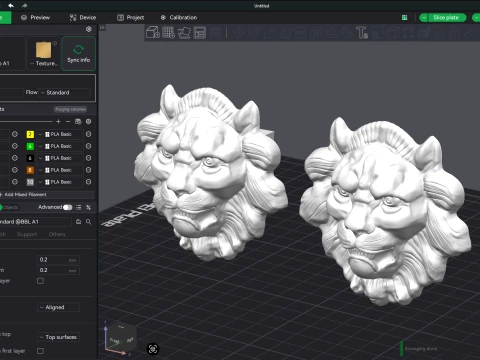Click the yellow filament 2 color swatch
Viewport: 480px width, 360px height.
[x=30, y=134]
